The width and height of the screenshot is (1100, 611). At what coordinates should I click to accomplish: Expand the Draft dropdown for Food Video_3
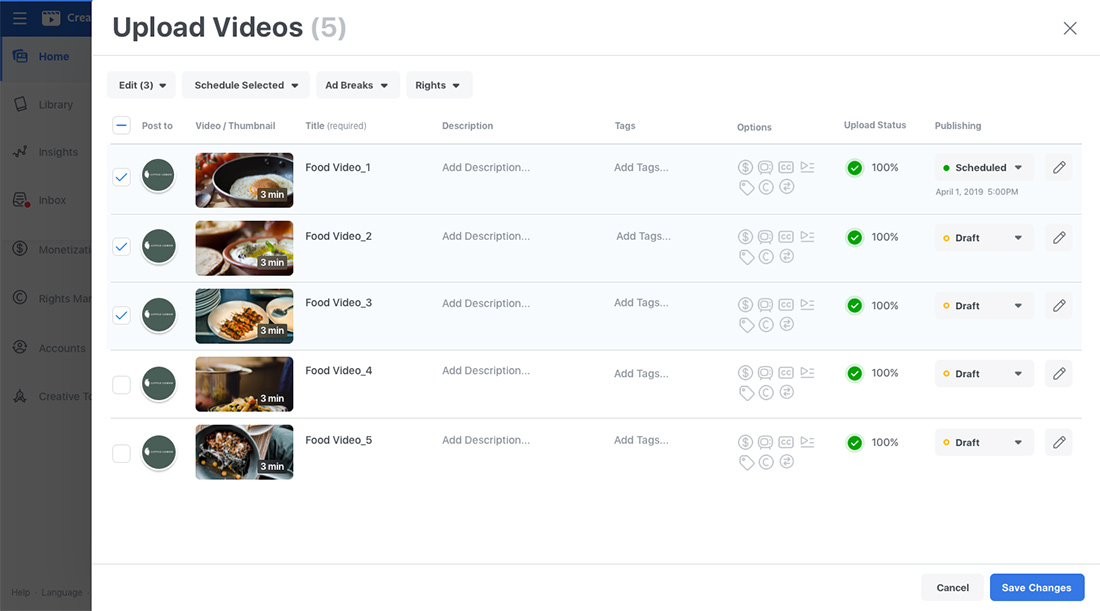(x=984, y=306)
